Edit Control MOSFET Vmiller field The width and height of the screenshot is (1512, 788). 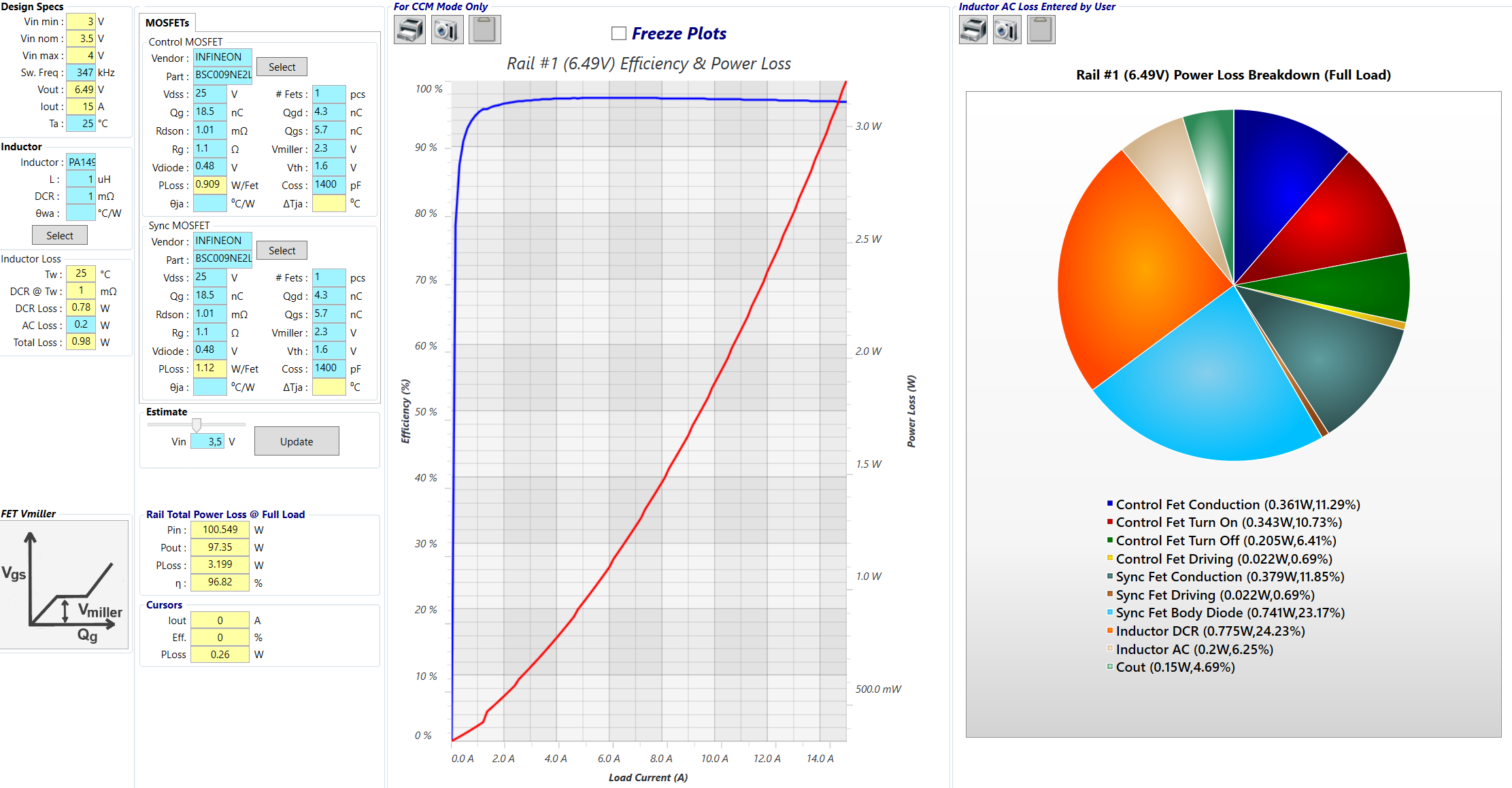pos(329,149)
